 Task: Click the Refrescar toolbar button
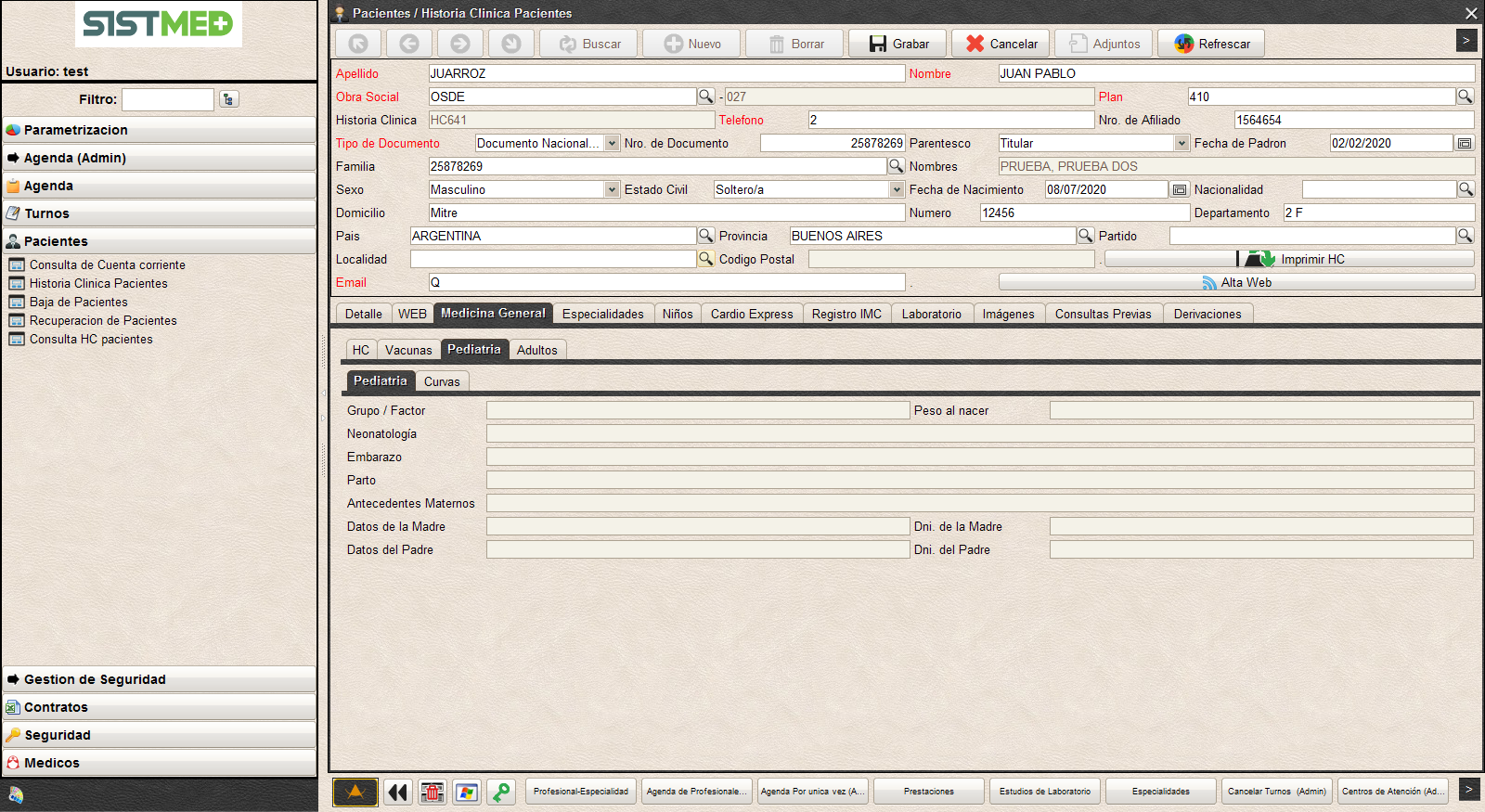(1211, 44)
